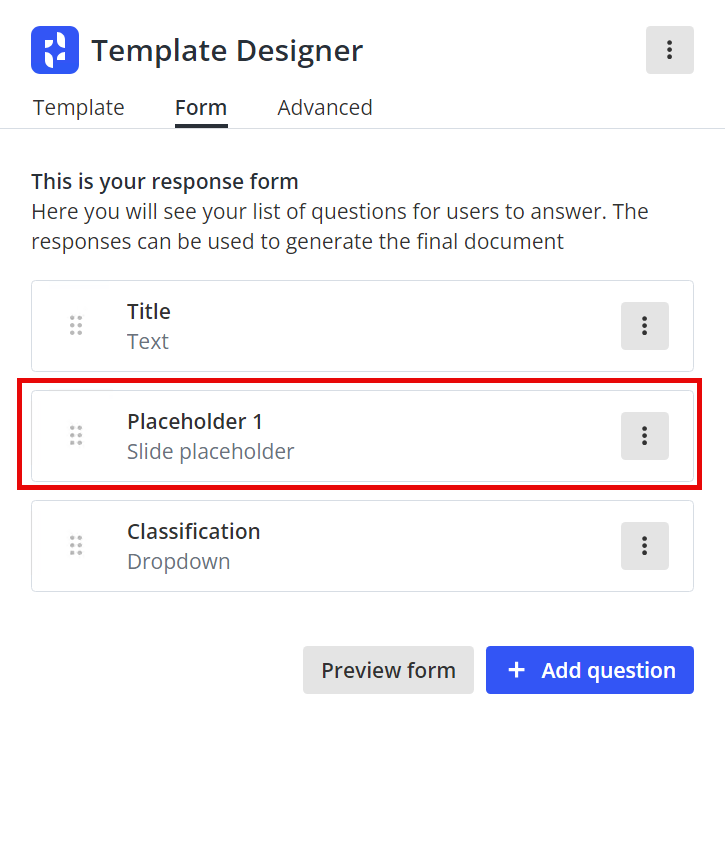
Task: Click the Add question button
Action: point(589,670)
